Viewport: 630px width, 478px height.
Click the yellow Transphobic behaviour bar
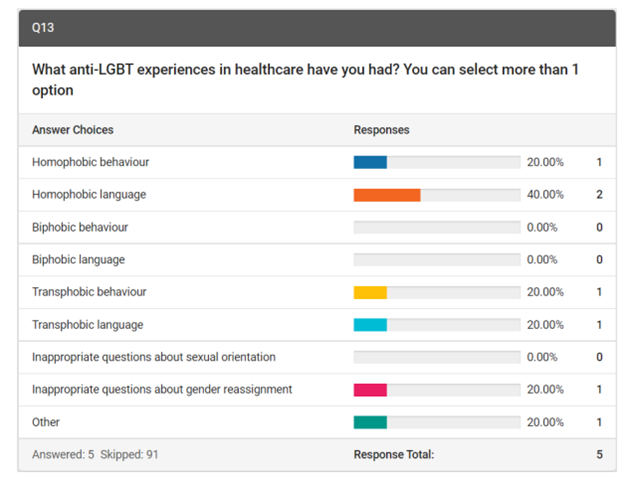[x=370, y=292]
